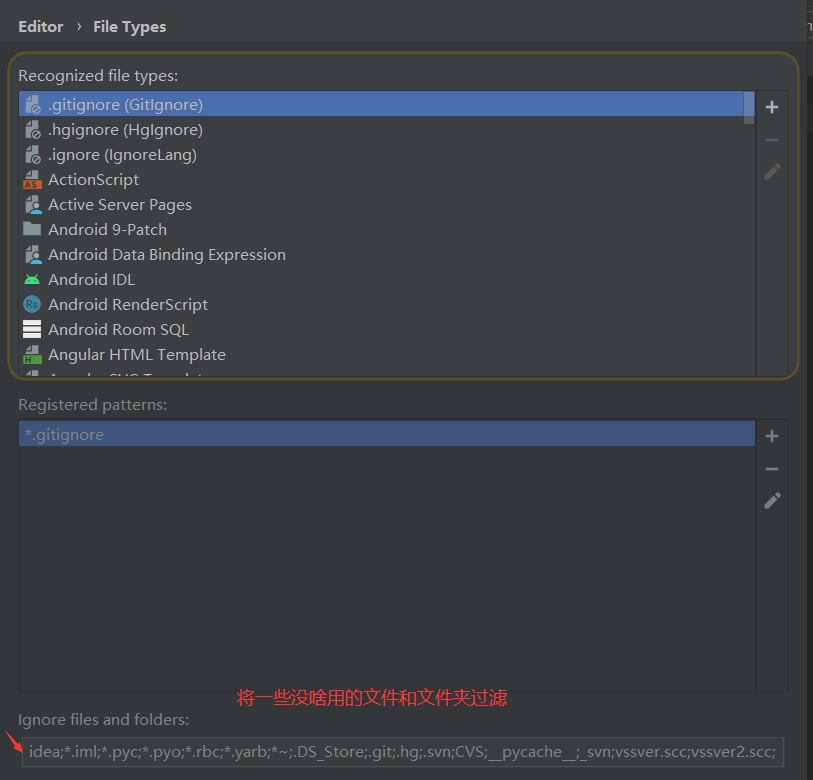Remove the selected registered pattern
The width and height of the screenshot is (813, 780).
pyautogui.click(x=772, y=469)
